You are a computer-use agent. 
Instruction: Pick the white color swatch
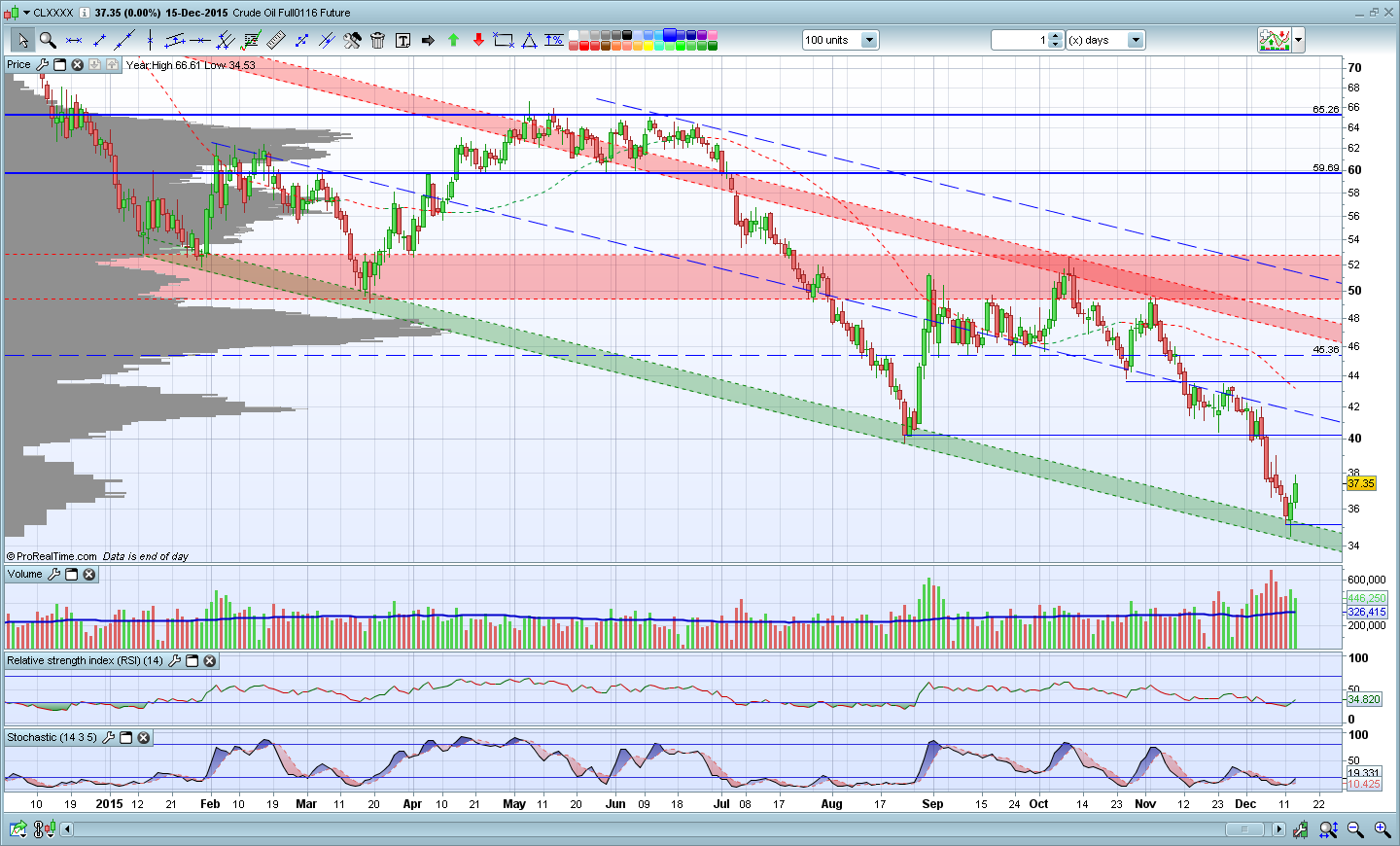(574, 35)
